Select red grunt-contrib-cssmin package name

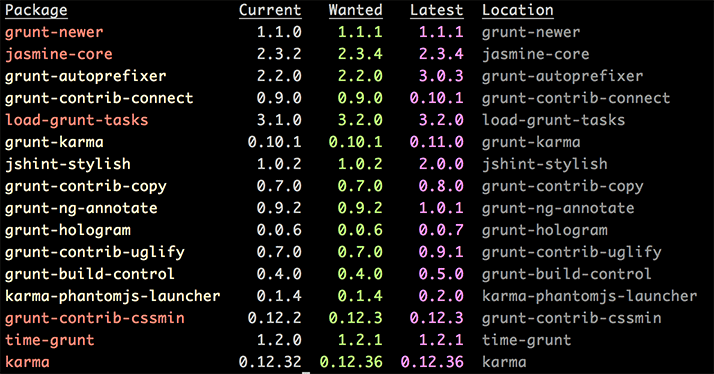[95, 318]
